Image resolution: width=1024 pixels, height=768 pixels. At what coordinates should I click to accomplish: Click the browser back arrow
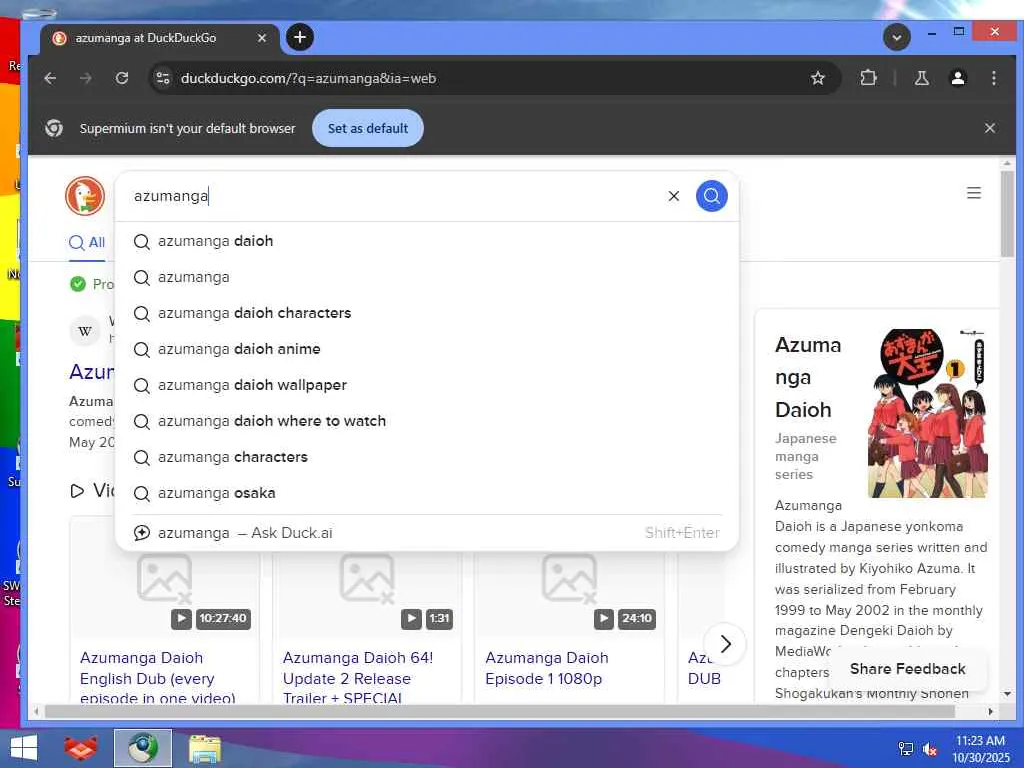click(50, 78)
